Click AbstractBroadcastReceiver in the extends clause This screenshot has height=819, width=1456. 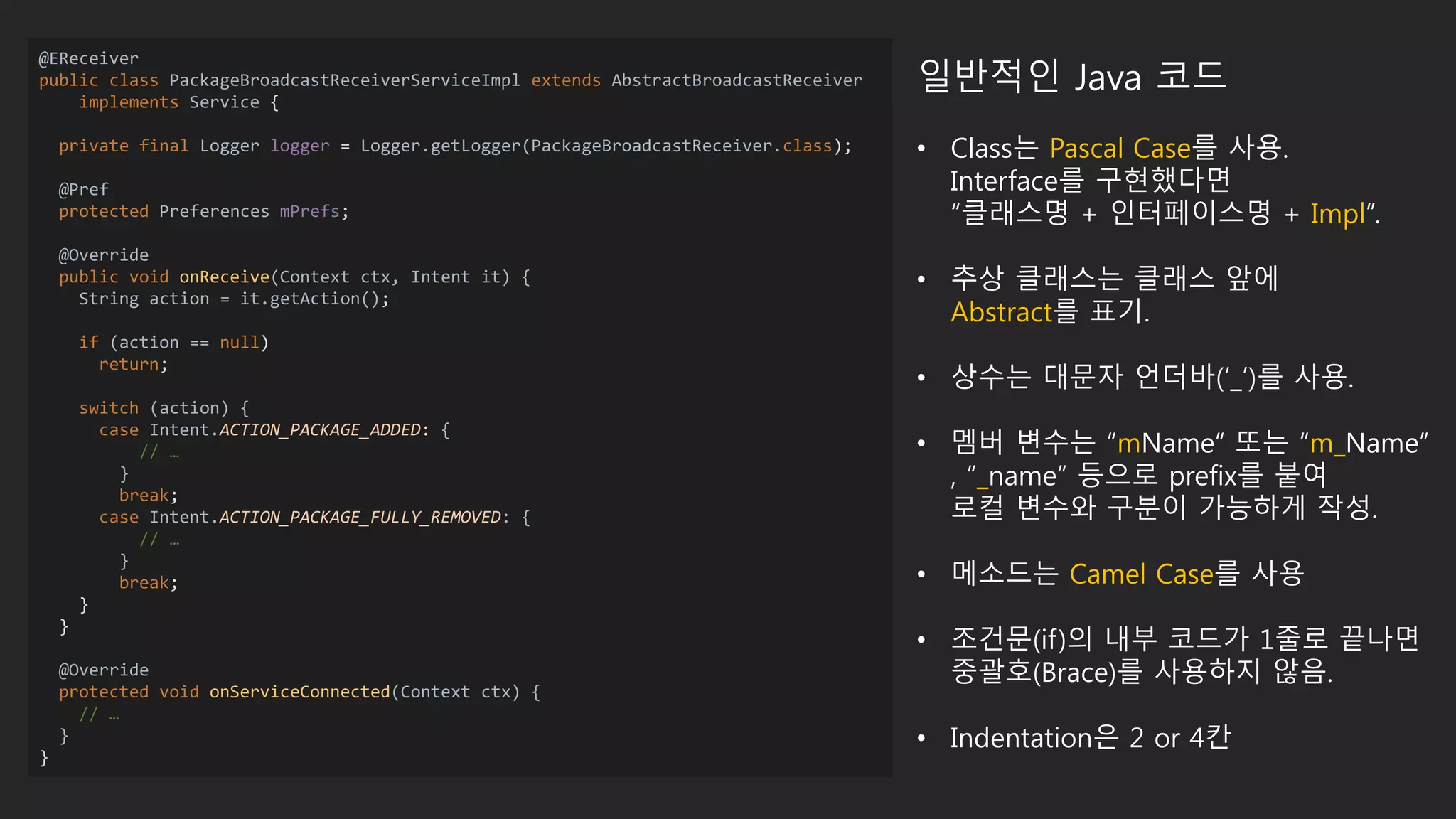point(737,80)
